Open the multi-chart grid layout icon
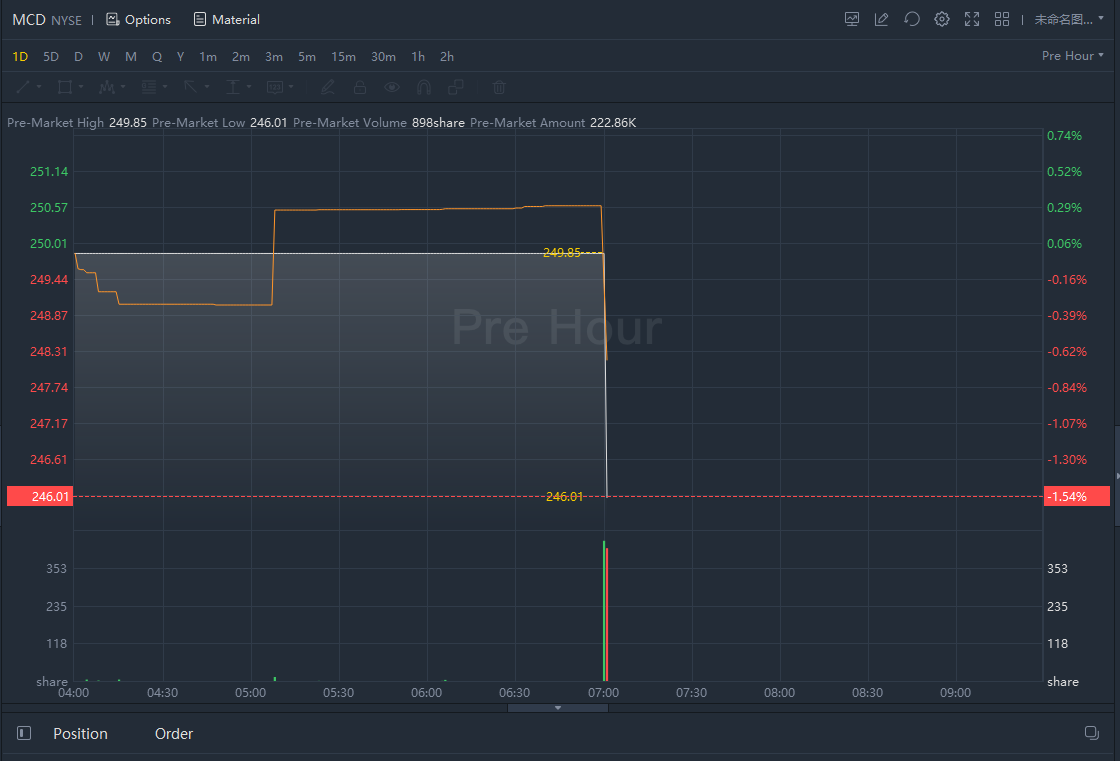Viewport: 1120px width, 761px height. [1001, 19]
